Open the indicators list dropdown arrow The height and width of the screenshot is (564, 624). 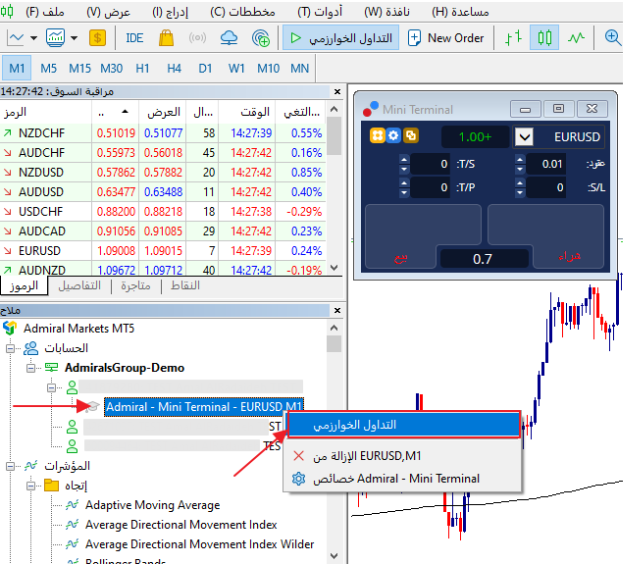point(74,38)
